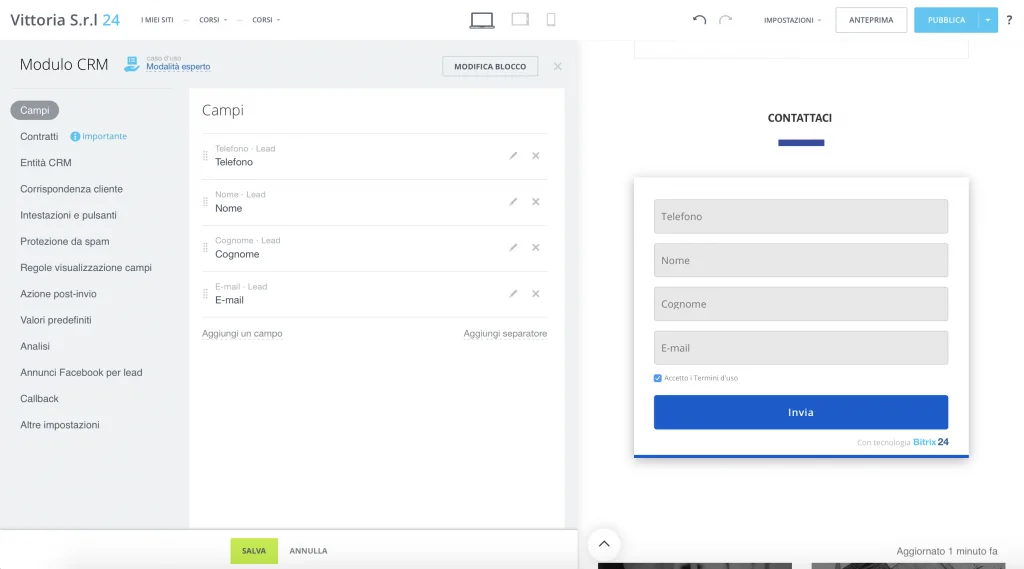Submit form with Invia button

click(801, 412)
